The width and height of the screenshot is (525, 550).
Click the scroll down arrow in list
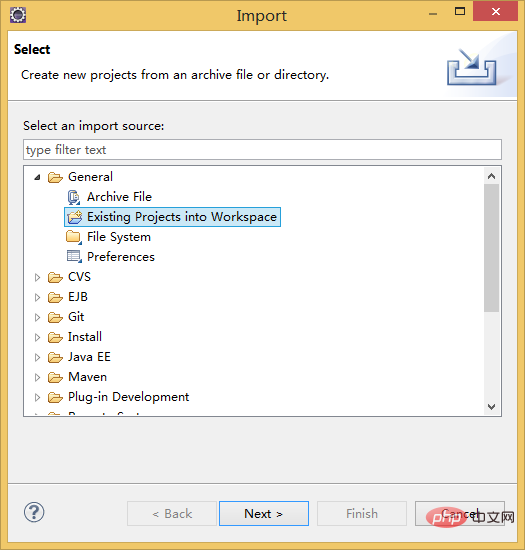tap(492, 407)
